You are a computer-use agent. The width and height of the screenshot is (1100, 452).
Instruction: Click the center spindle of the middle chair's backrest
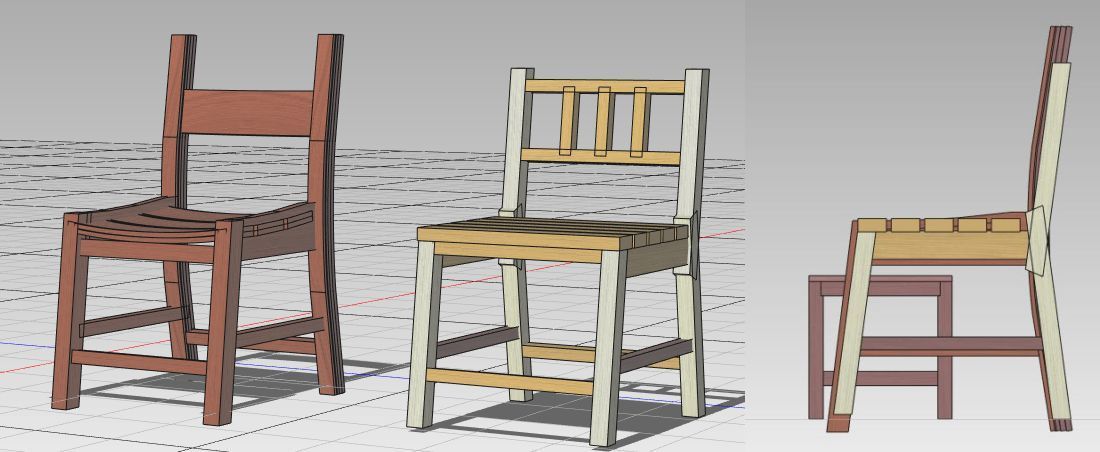point(603,122)
